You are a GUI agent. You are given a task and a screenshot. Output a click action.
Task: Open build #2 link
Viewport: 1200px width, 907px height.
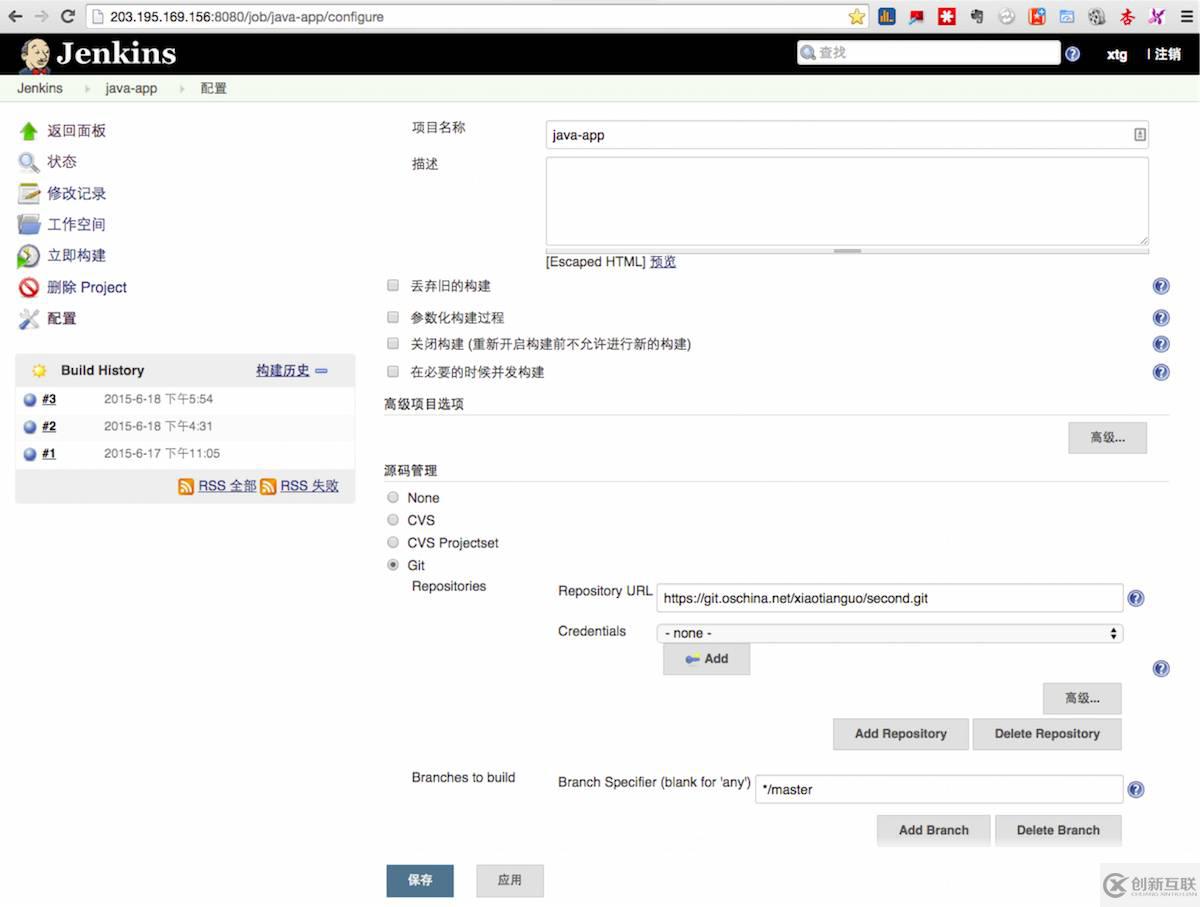(49, 427)
